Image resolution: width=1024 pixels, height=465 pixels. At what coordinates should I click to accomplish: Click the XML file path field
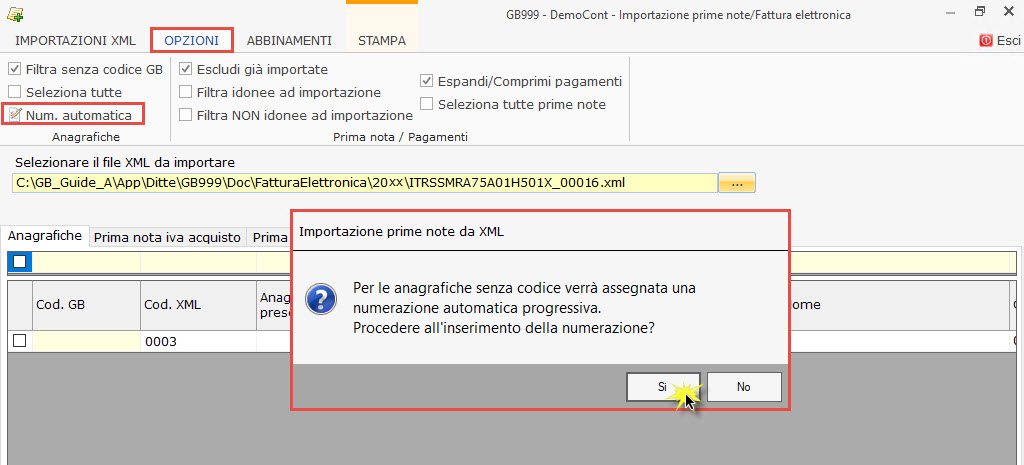pyautogui.click(x=364, y=183)
